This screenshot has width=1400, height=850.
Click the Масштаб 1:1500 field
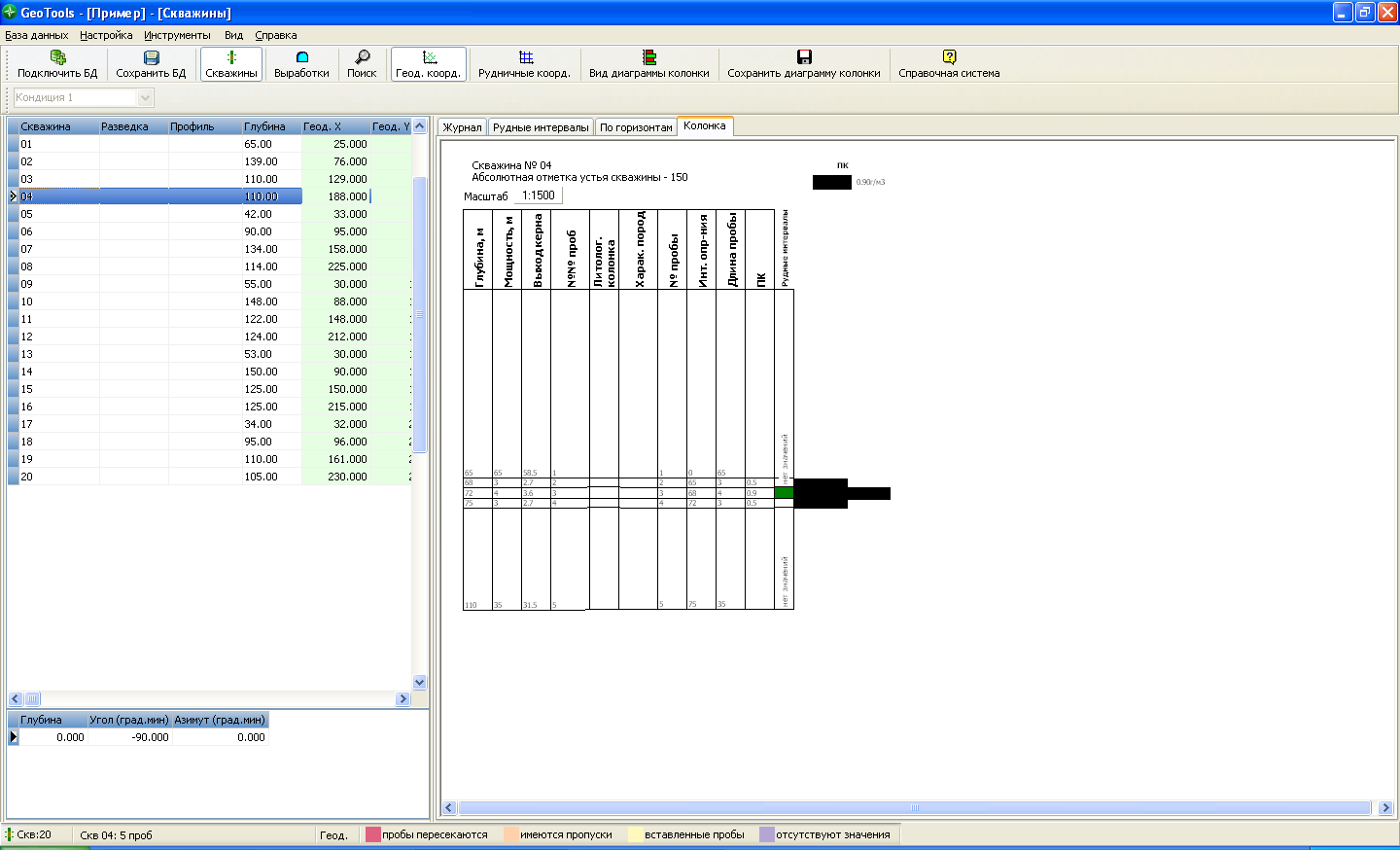tap(538, 195)
